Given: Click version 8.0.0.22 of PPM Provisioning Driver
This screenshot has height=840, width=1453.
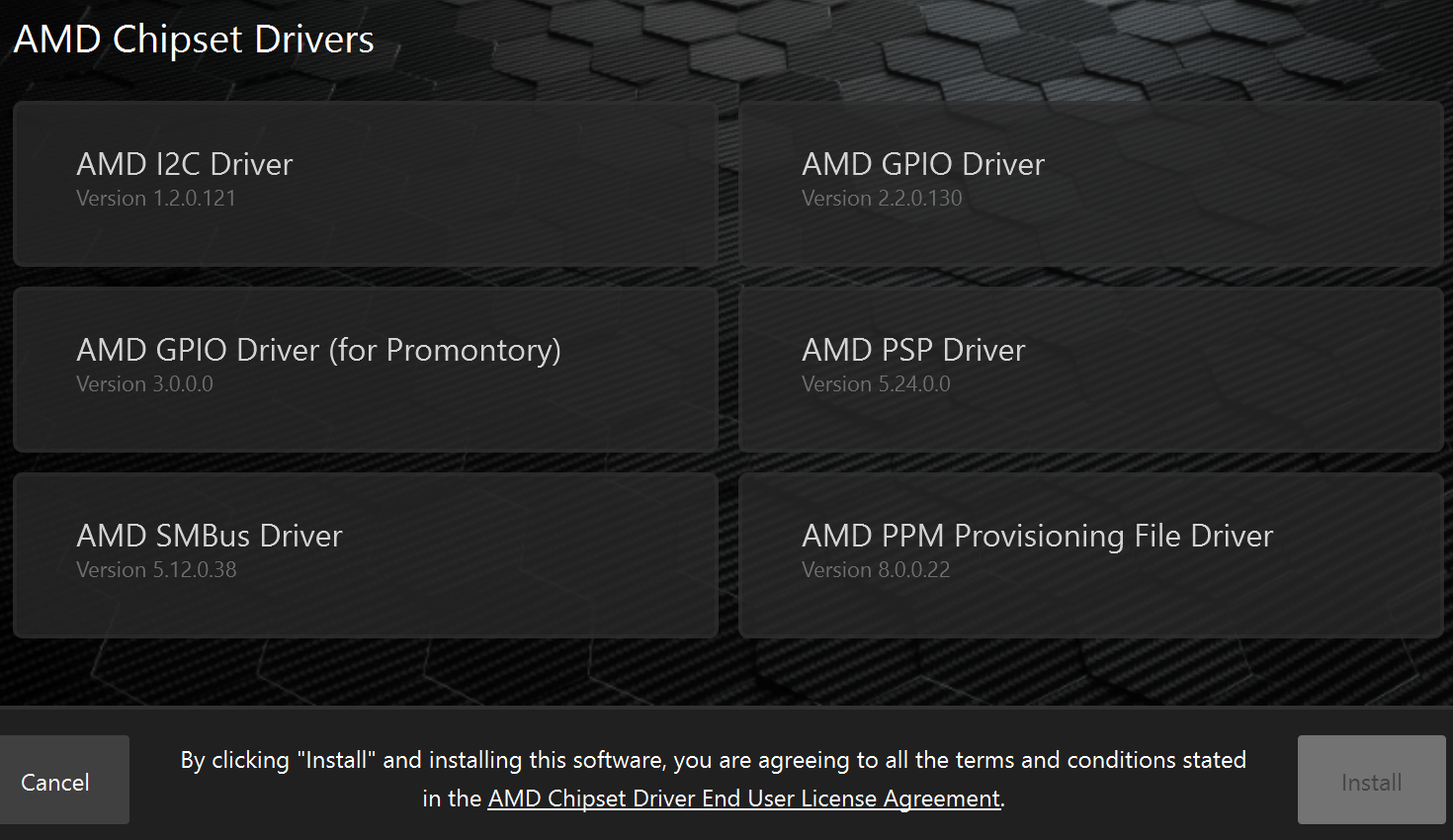Looking at the screenshot, I should pyautogui.click(x=875, y=569).
